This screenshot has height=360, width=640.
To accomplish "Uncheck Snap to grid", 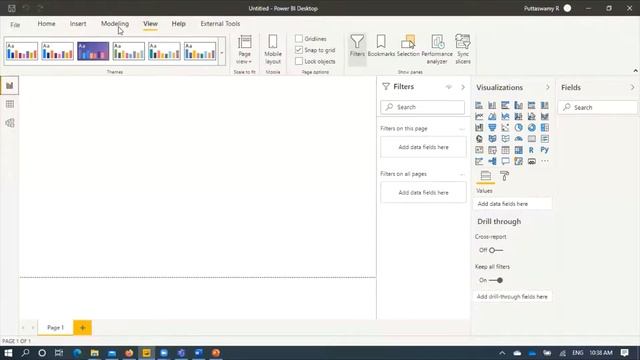I will point(299,50).
